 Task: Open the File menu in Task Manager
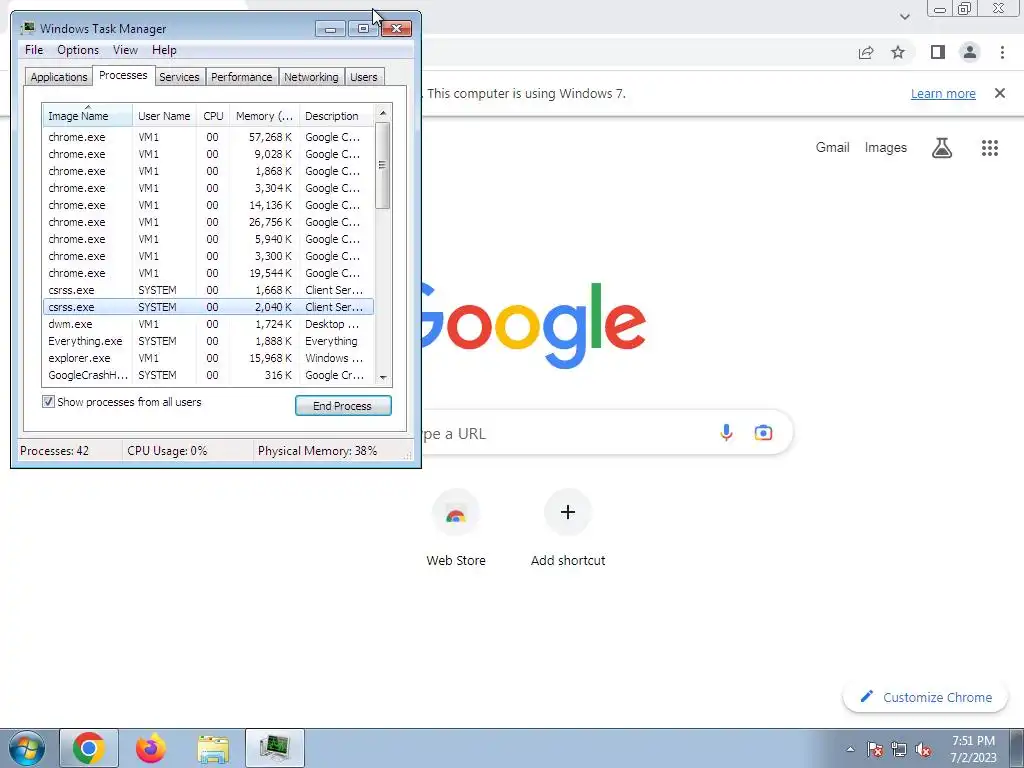pyautogui.click(x=34, y=50)
